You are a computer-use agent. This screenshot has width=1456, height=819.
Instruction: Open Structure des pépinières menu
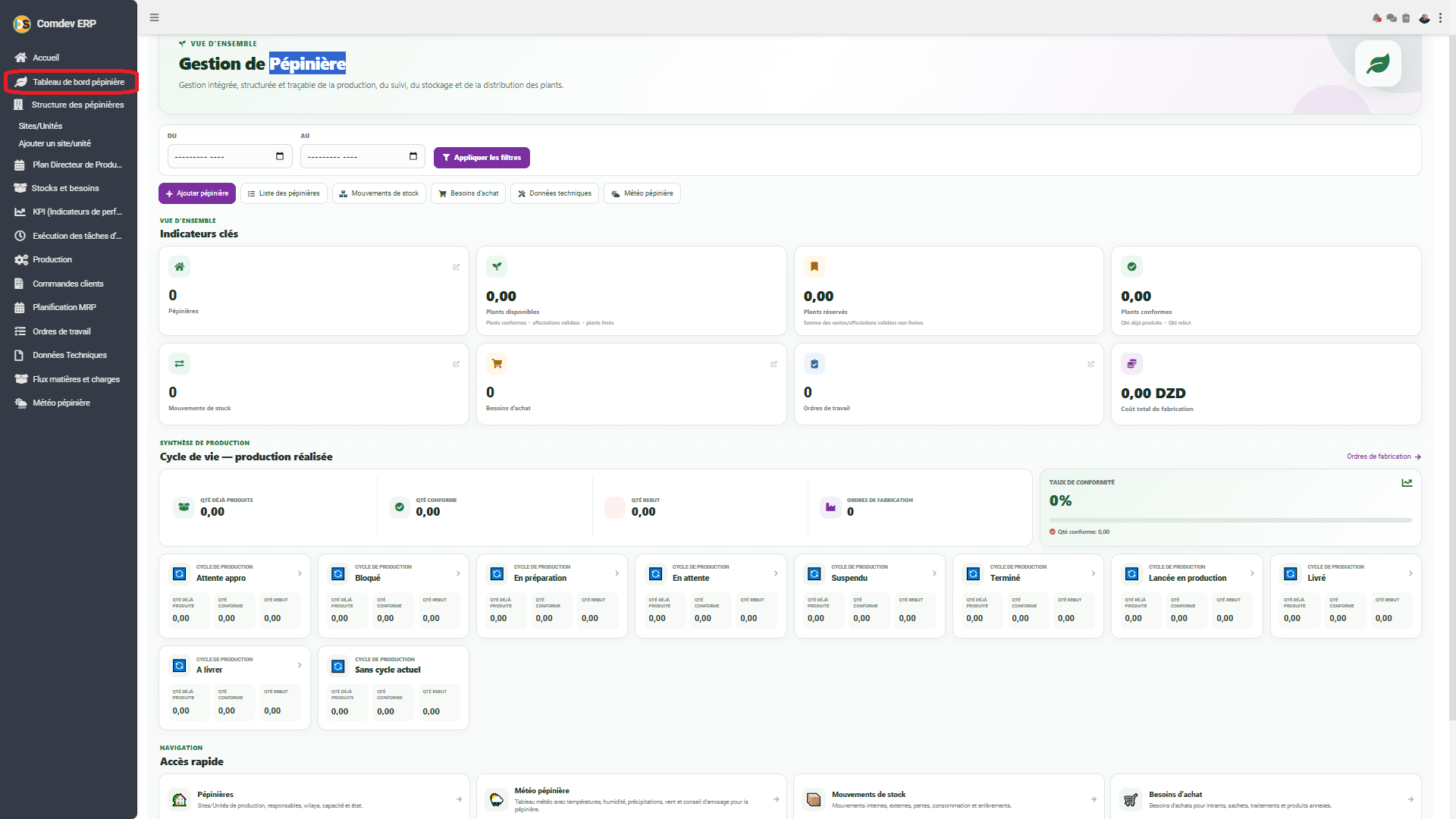(x=68, y=105)
